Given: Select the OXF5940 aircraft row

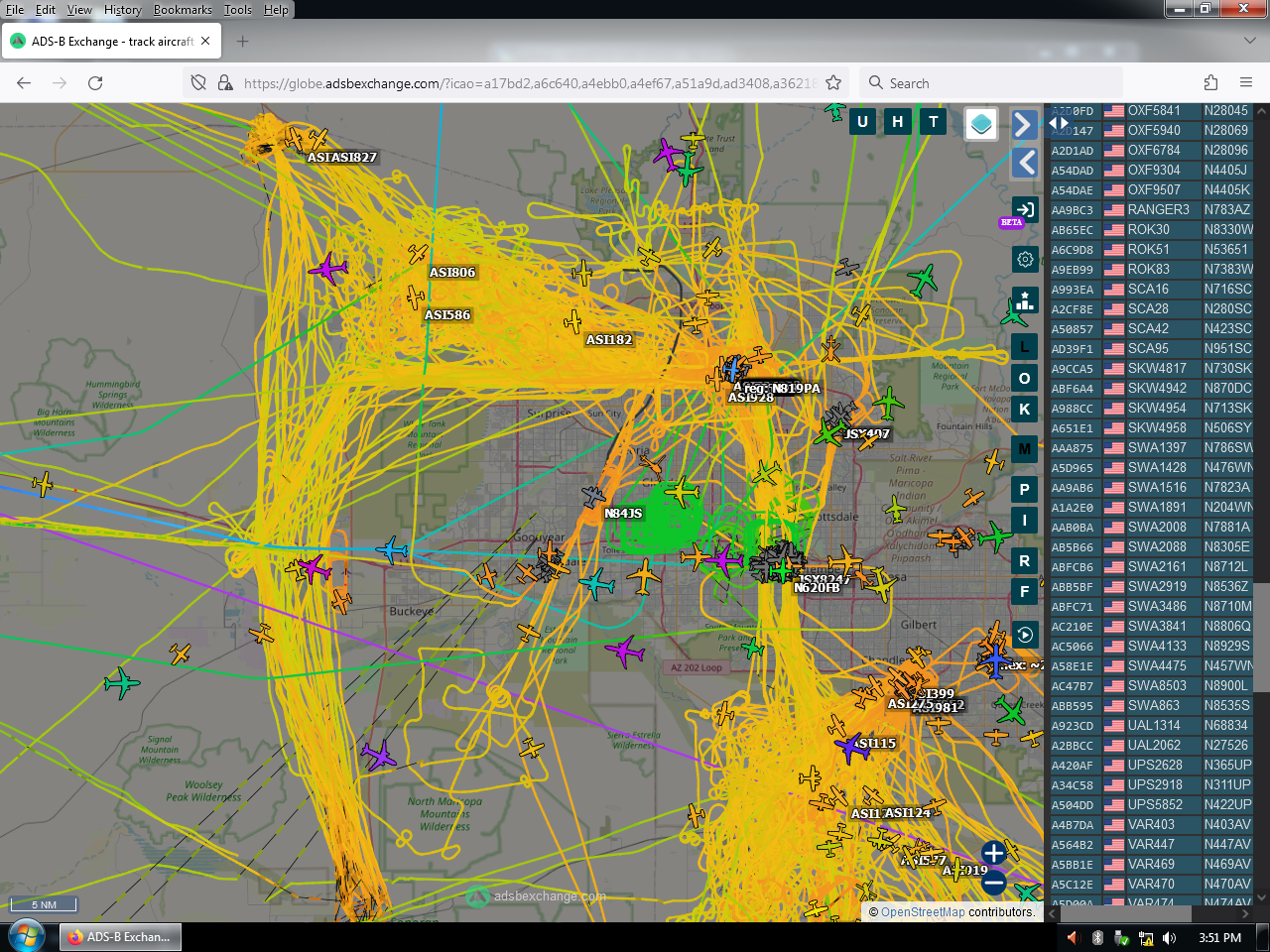Looking at the screenshot, I should 1152,131.
